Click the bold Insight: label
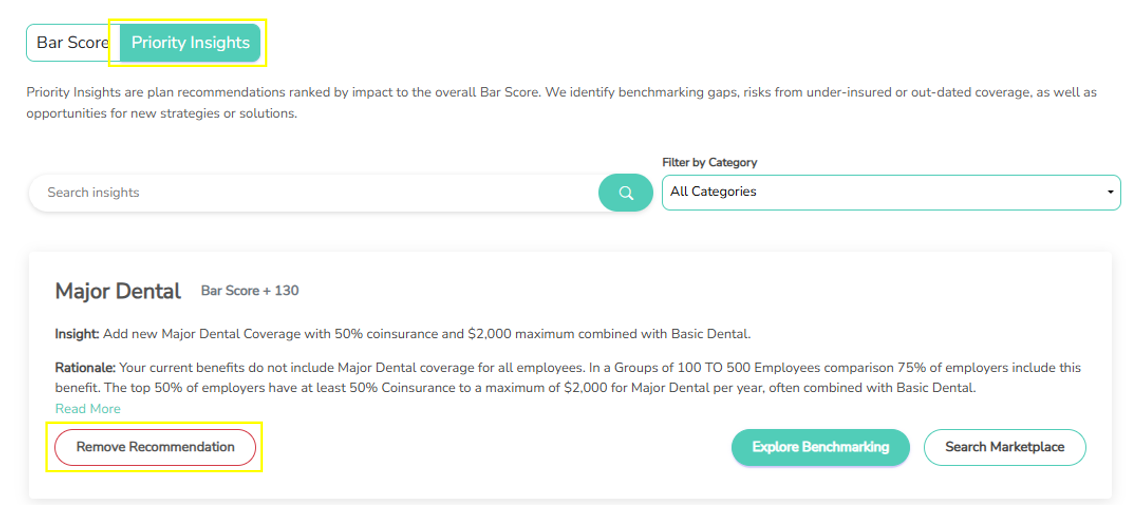This screenshot has height=519, width=1126. 78,334
